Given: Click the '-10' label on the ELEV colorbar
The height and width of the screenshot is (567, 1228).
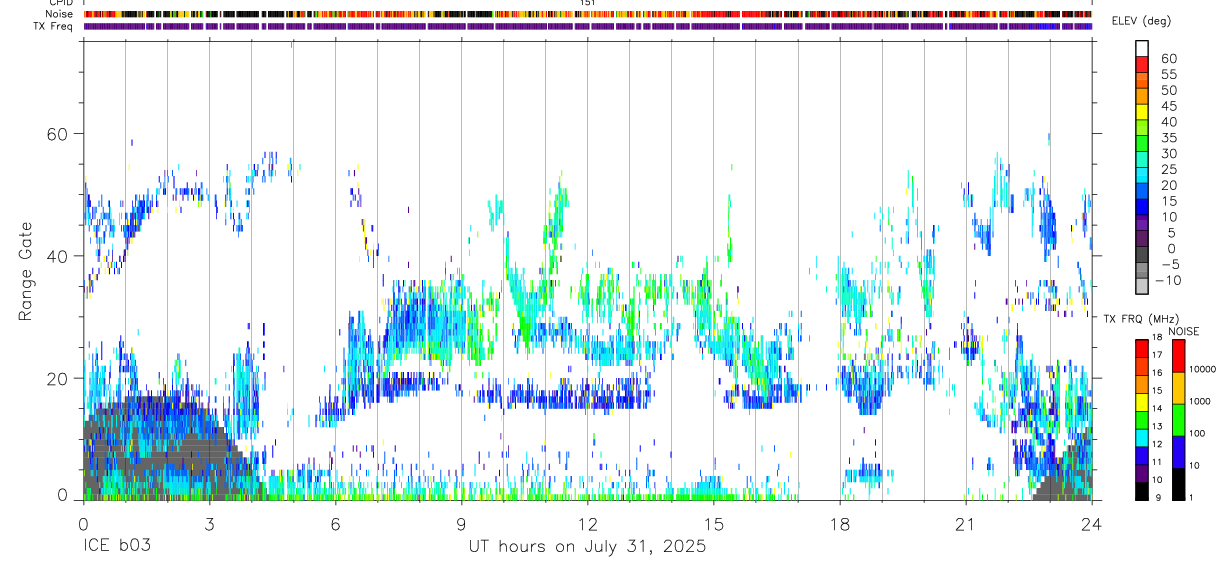Looking at the screenshot, I should [x=1167, y=280].
